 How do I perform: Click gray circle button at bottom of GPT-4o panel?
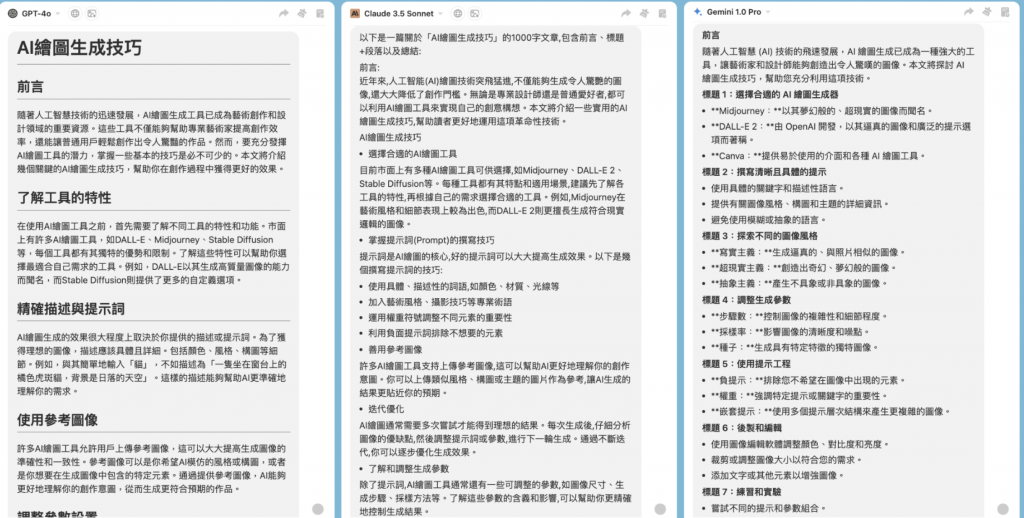coord(317,509)
